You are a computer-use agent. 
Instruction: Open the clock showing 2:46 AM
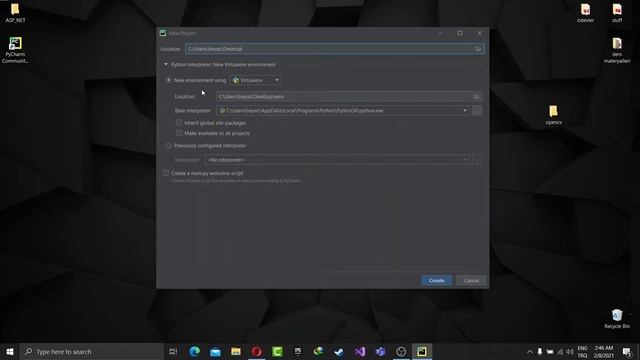tap(604, 351)
